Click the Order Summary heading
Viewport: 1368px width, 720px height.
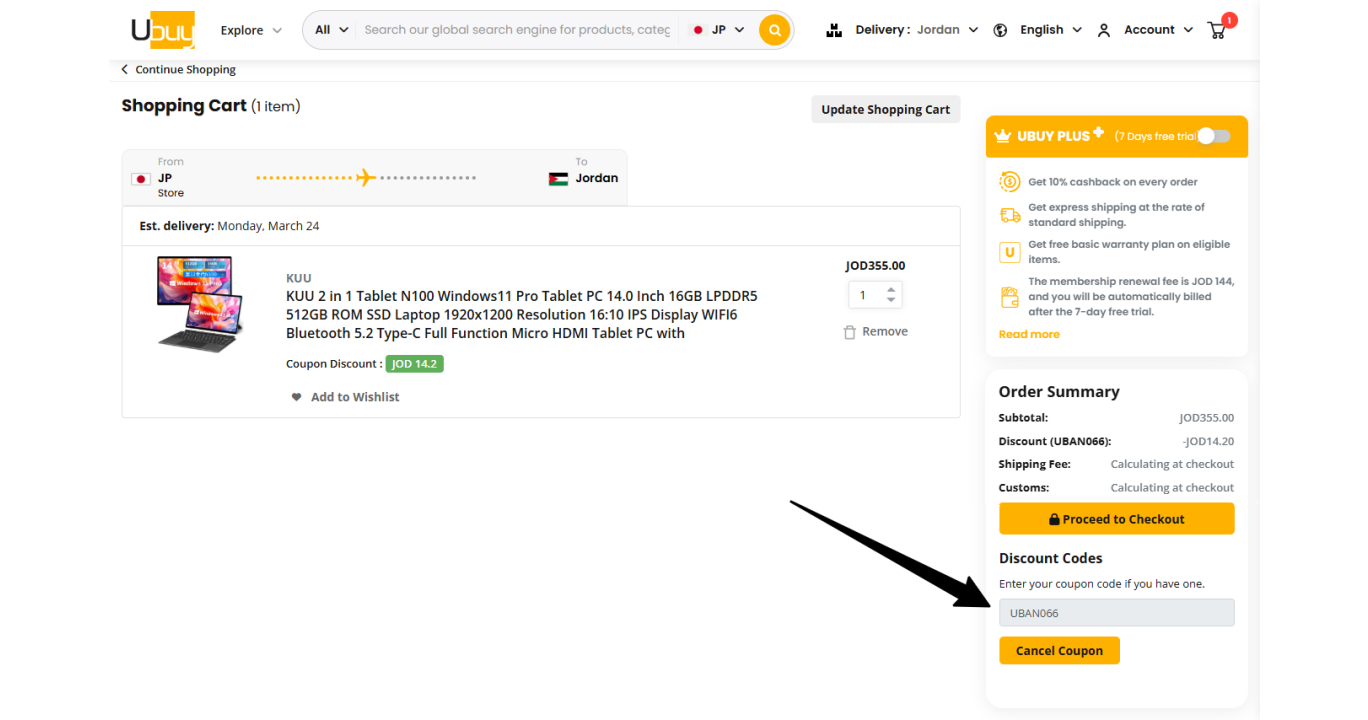pos(1059,392)
